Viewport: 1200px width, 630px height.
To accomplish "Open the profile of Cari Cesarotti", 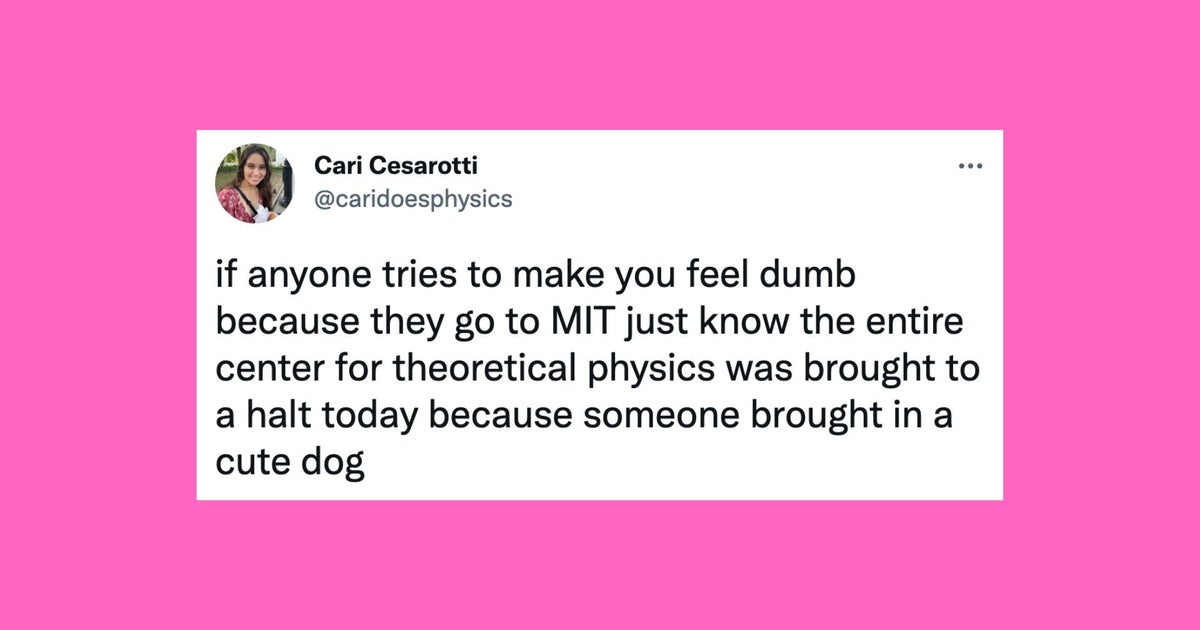I will tap(393, 165).
